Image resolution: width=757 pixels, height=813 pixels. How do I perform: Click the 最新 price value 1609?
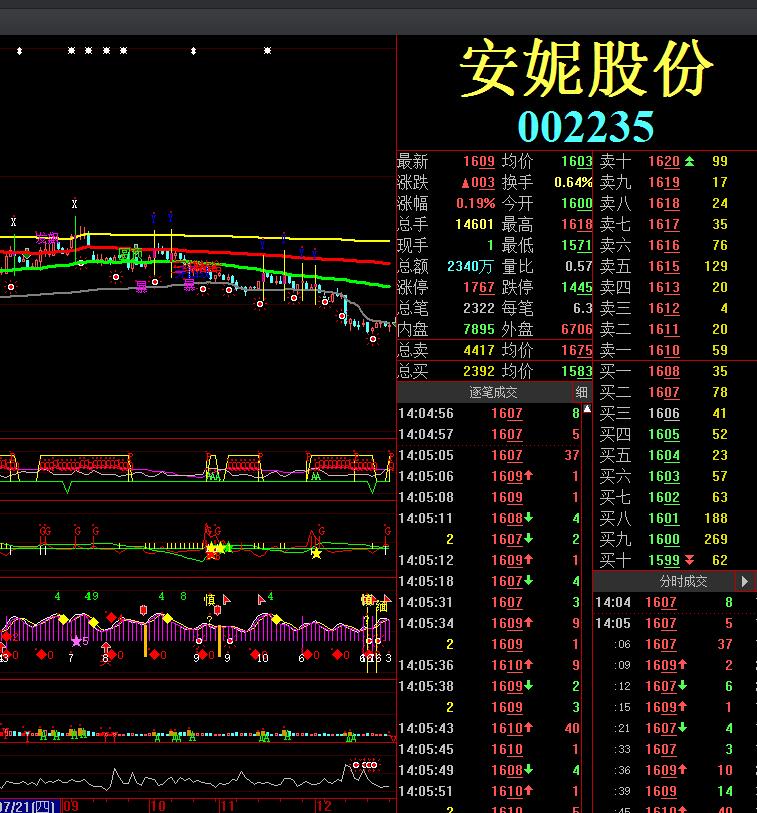pos(479,161)
